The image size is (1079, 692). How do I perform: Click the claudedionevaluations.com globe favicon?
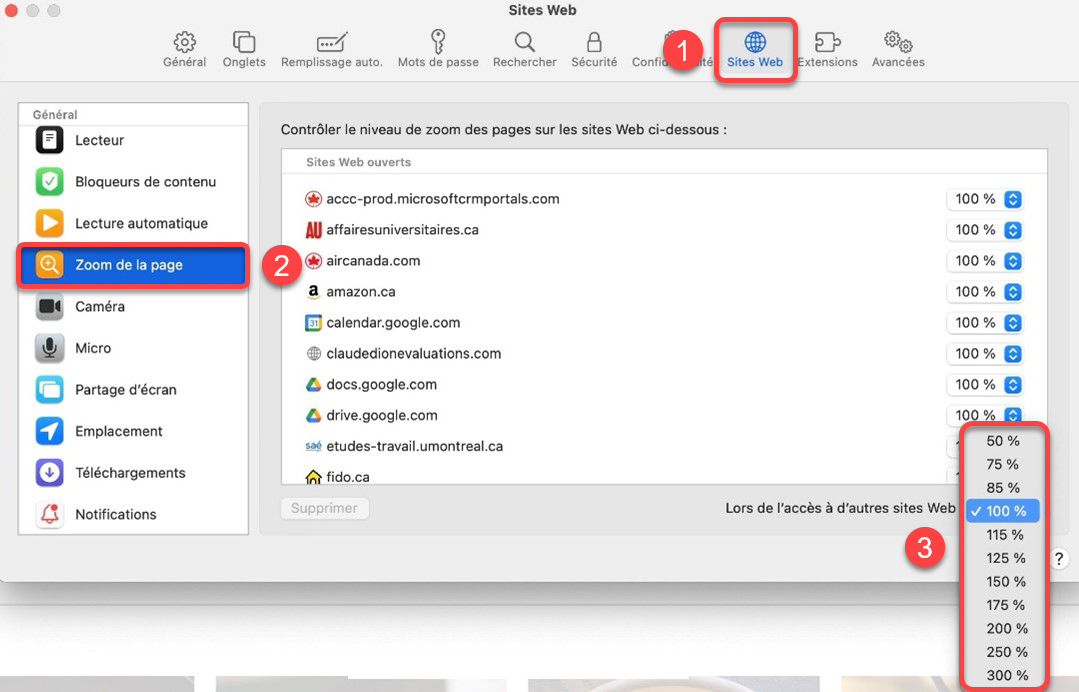pyautogui.click(x=313, y=354)
